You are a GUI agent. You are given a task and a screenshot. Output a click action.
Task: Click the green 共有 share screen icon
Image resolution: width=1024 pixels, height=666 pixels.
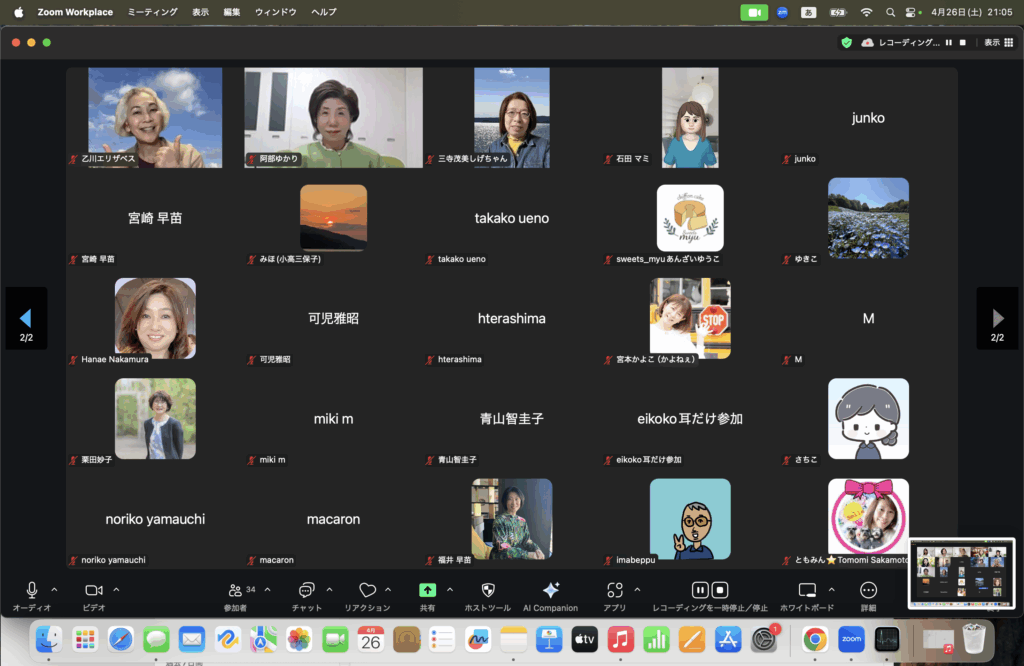(427, 591)
